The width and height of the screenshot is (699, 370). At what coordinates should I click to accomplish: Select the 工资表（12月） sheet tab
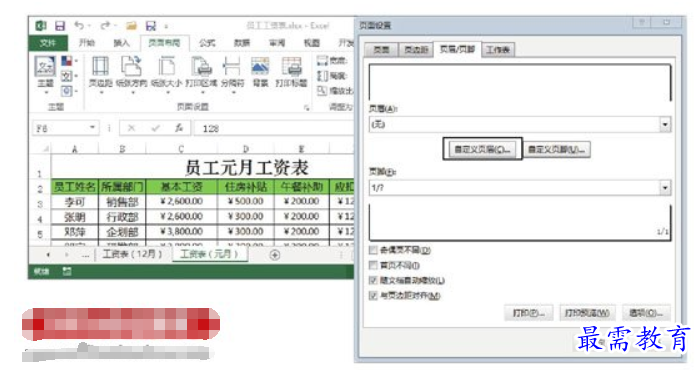(132, 254)
